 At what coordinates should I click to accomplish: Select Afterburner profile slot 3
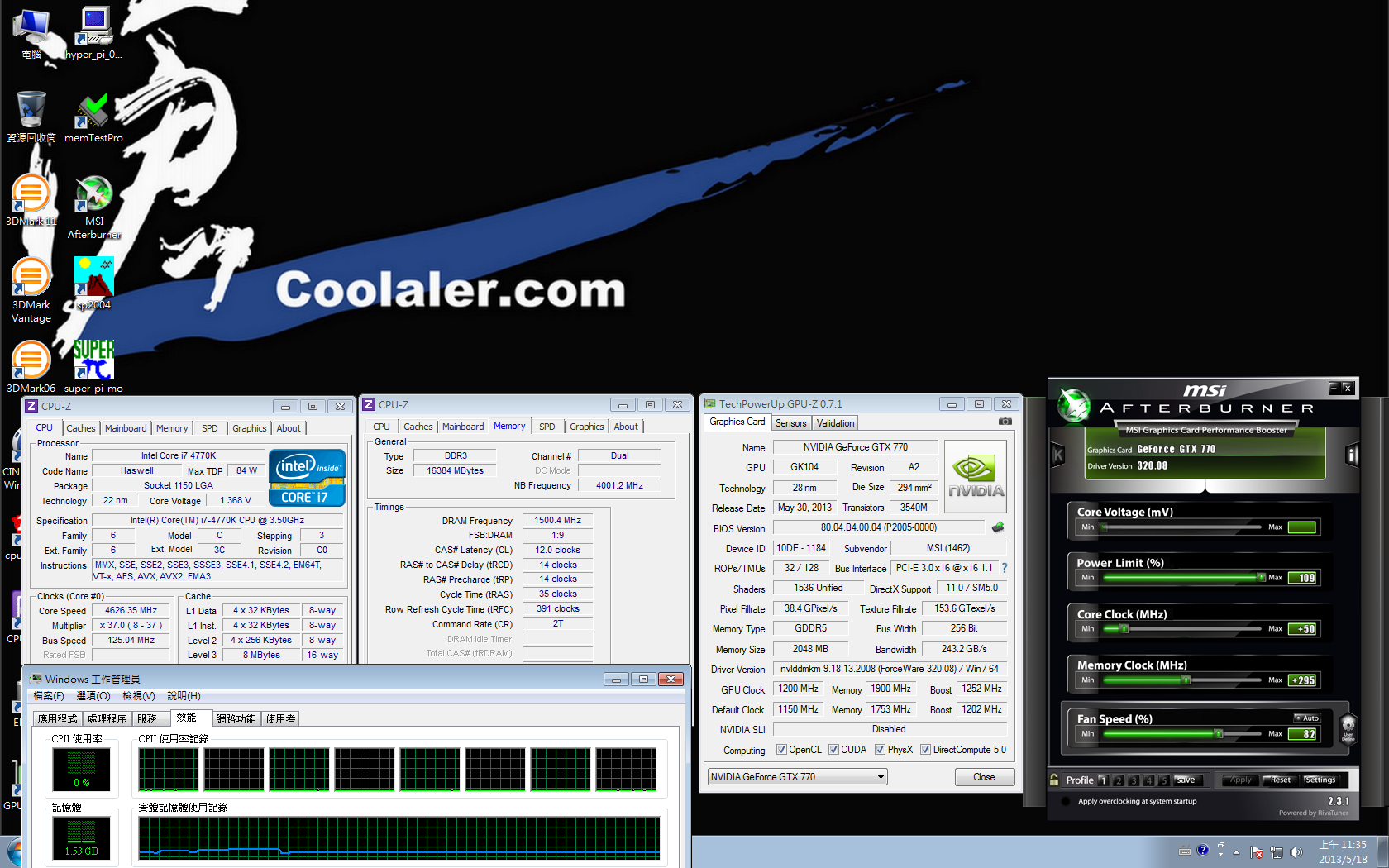pos(1134,780)
